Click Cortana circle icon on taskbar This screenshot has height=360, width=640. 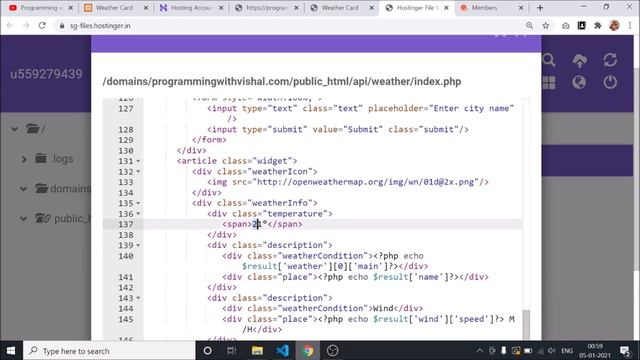(207, 351)
